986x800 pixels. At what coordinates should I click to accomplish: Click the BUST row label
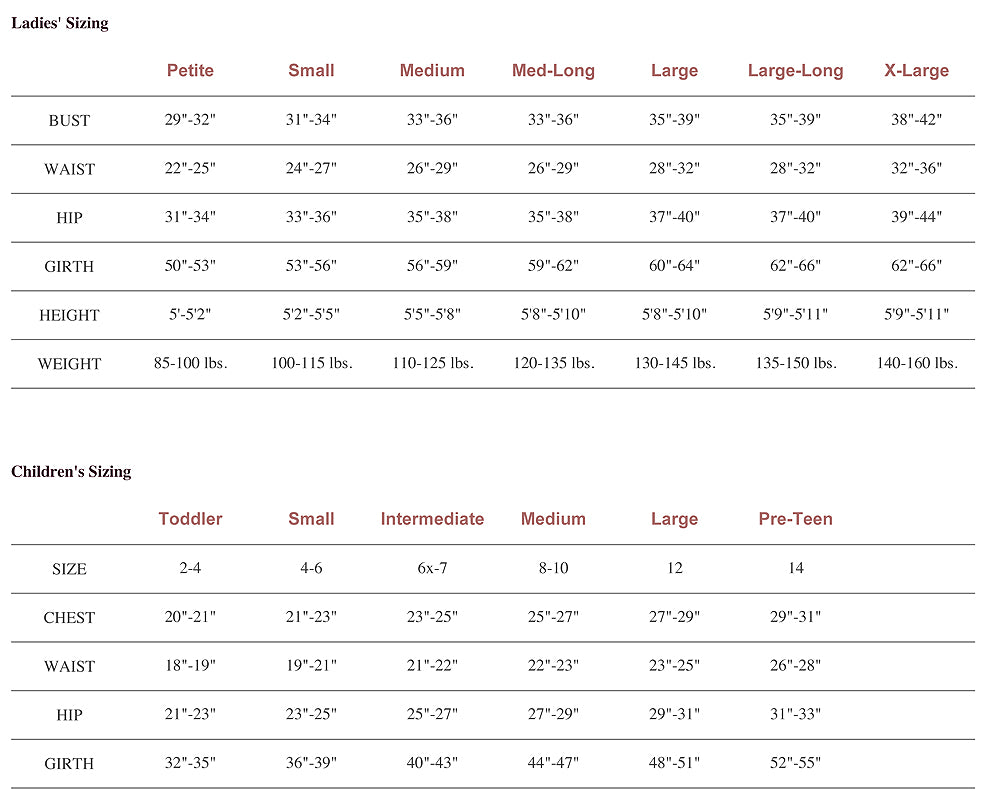tap(69, 121)
